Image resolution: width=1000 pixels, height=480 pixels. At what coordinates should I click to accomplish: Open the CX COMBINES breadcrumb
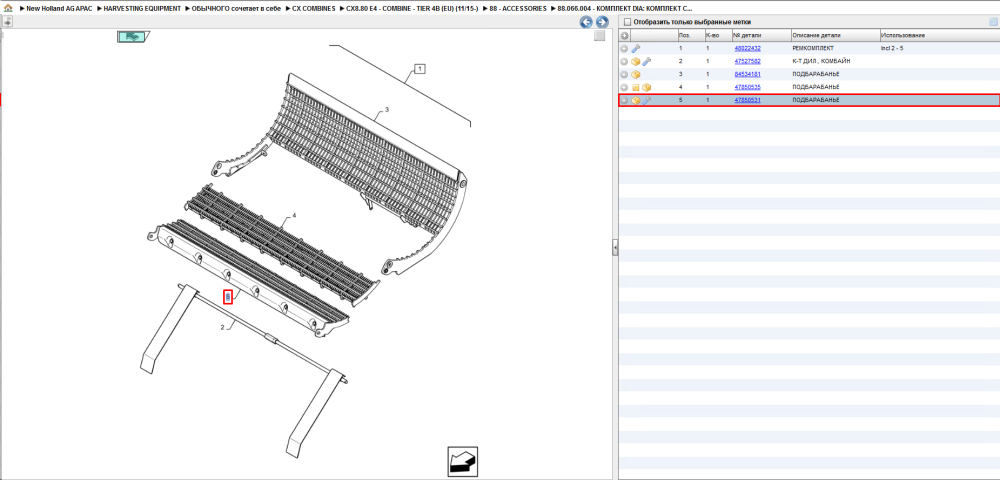coord(314,9)
